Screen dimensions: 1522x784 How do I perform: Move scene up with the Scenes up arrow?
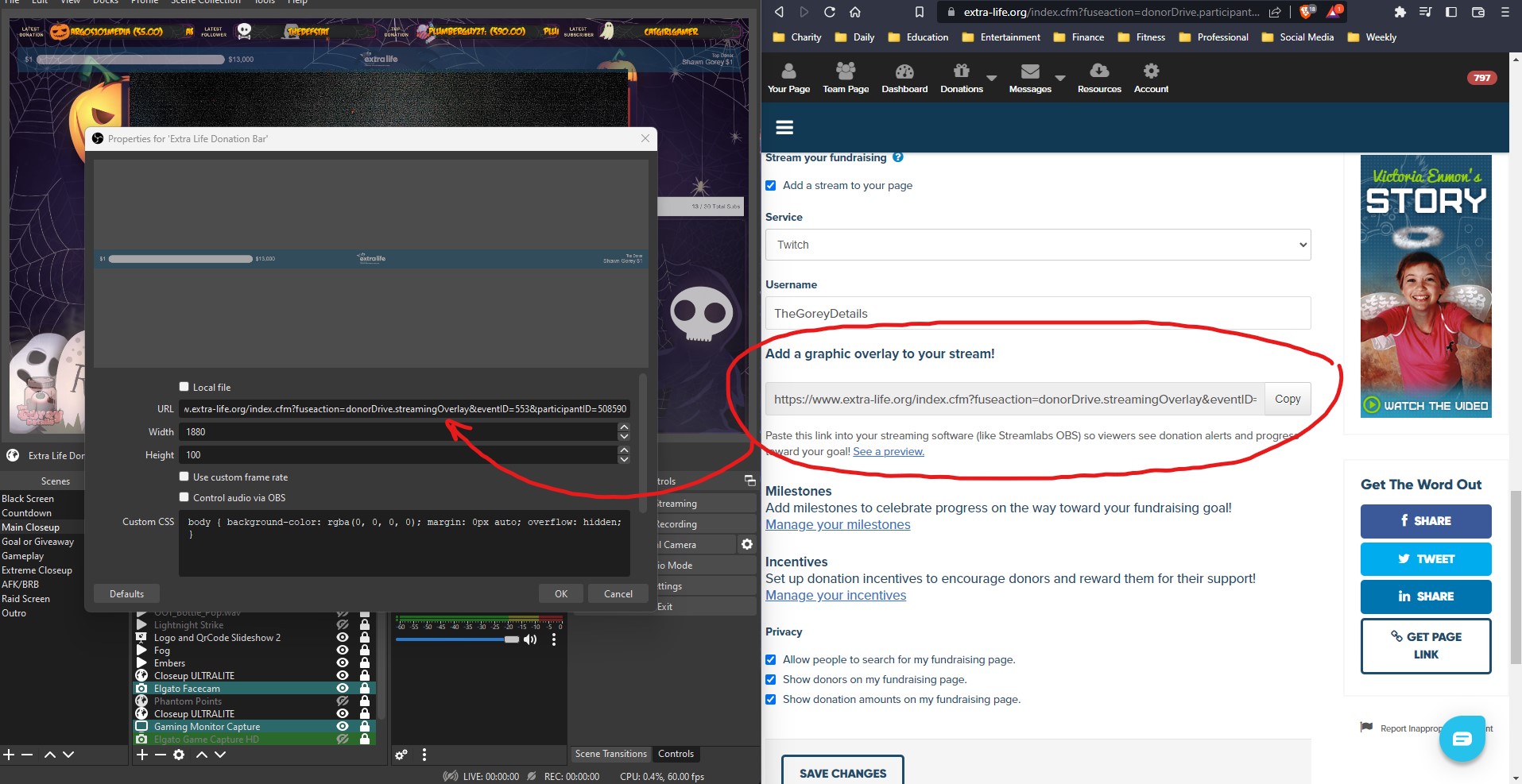[49, 755]
